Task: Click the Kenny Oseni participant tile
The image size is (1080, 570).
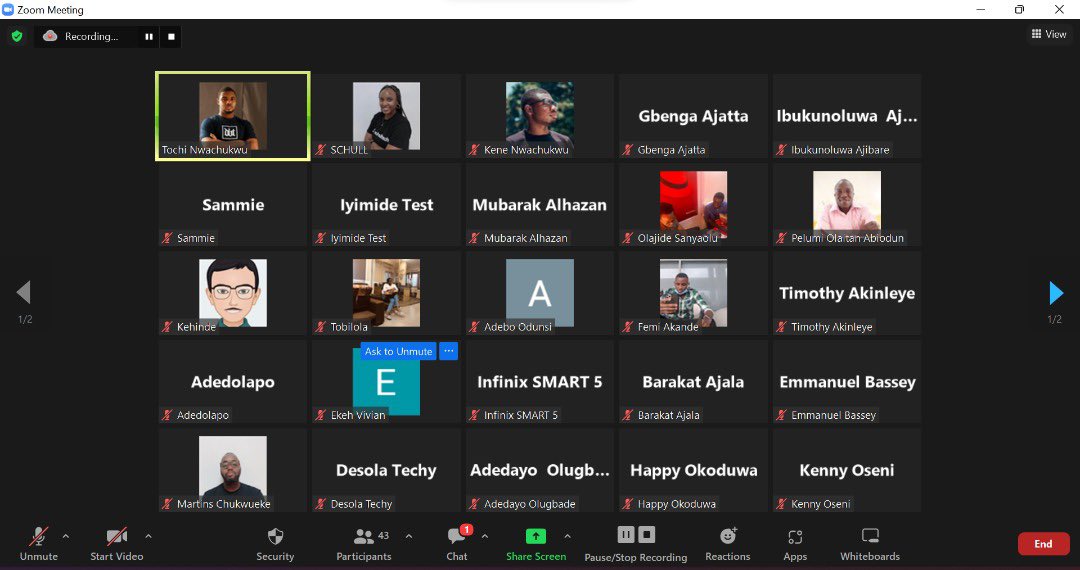Action: pos(847,470)
